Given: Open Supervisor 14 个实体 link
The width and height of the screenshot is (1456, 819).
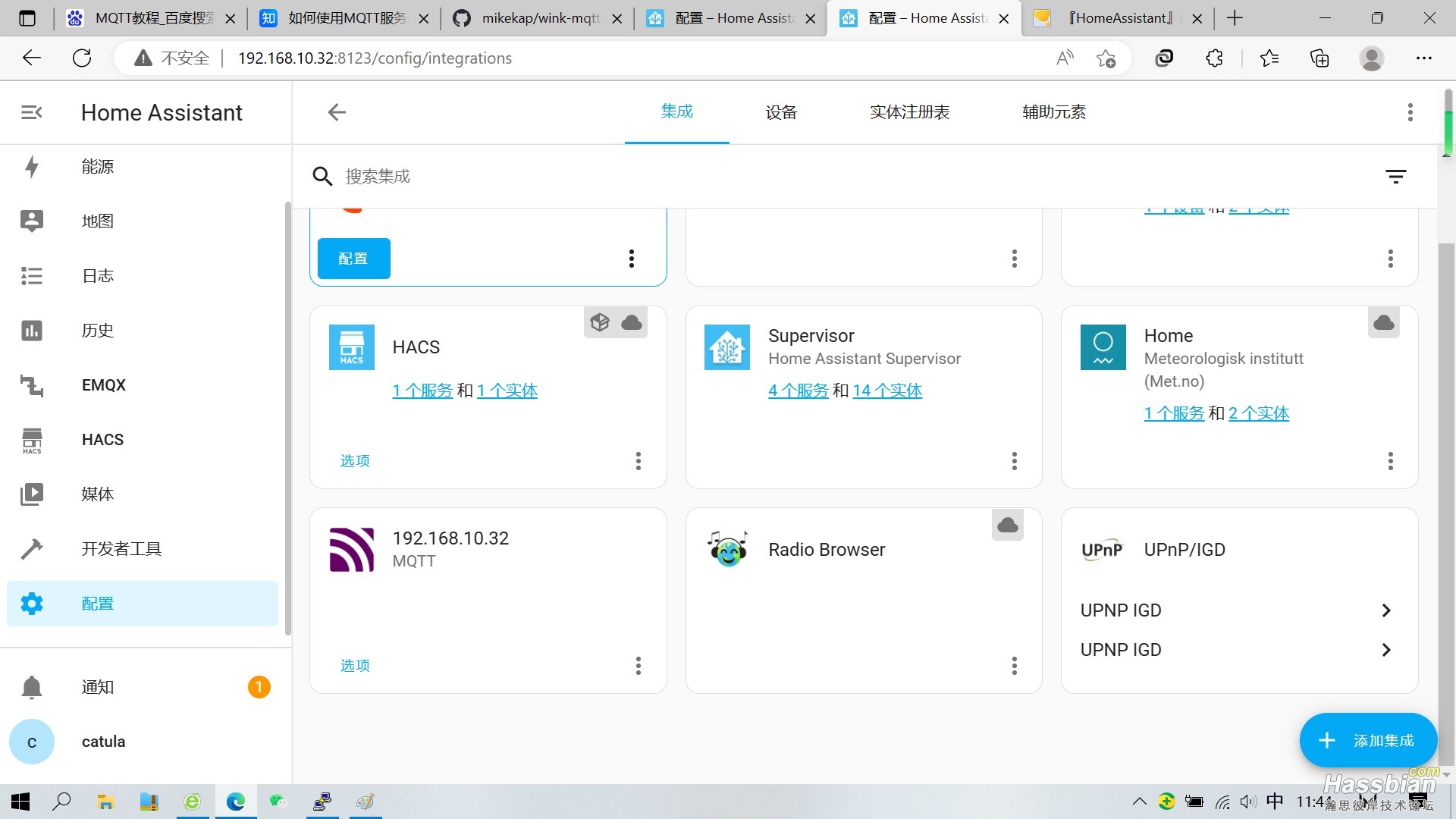Looking at the screenshot, I should pos(887,391).
